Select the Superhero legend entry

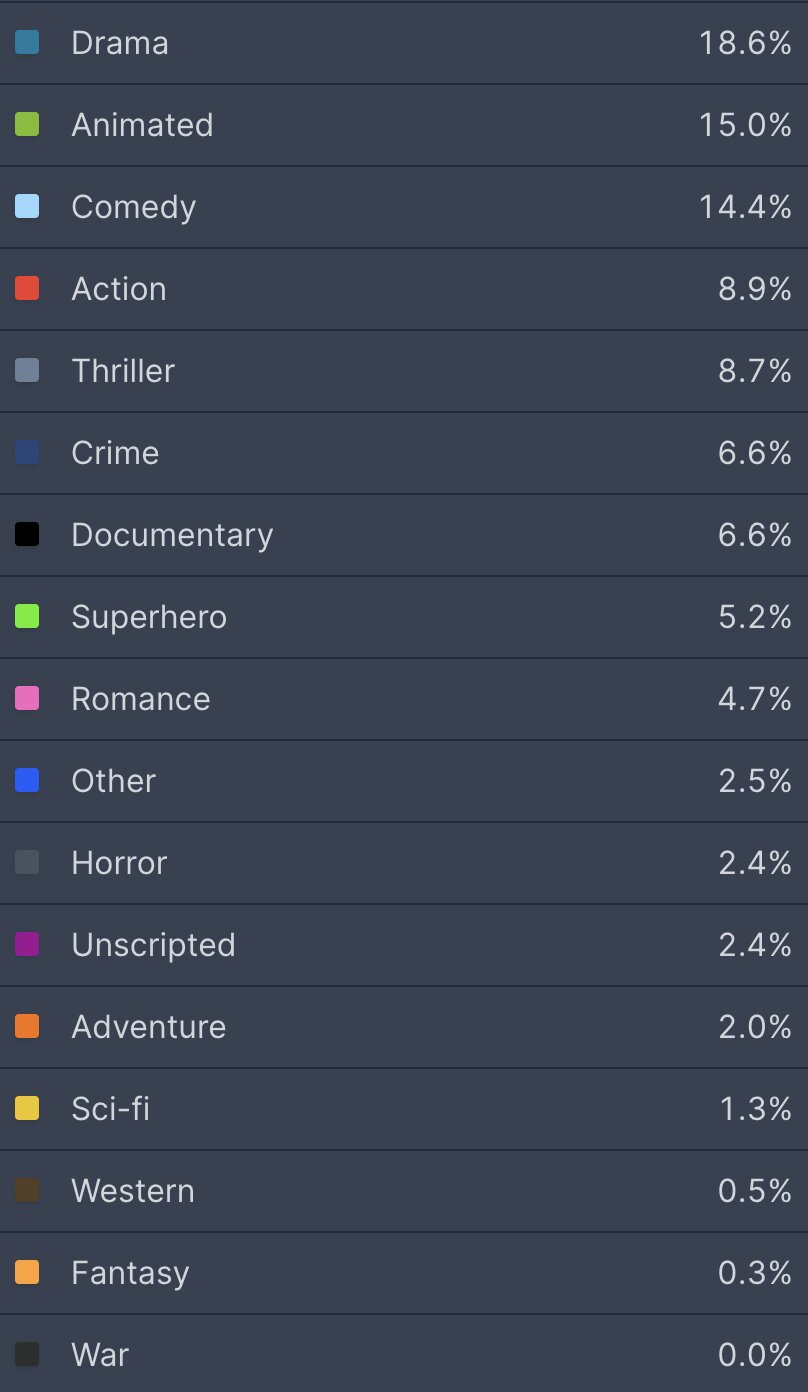pos(149,617)
